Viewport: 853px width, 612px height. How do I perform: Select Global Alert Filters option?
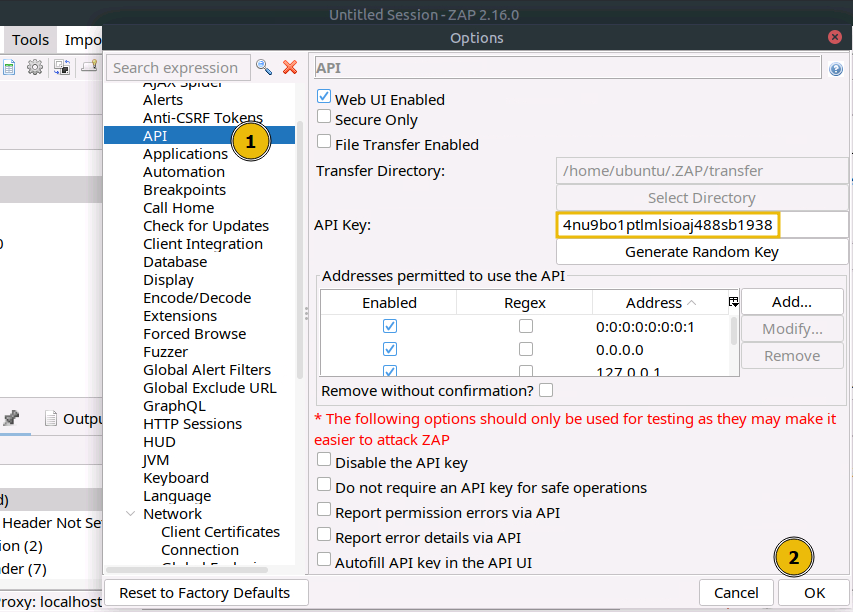coord(207,370)
